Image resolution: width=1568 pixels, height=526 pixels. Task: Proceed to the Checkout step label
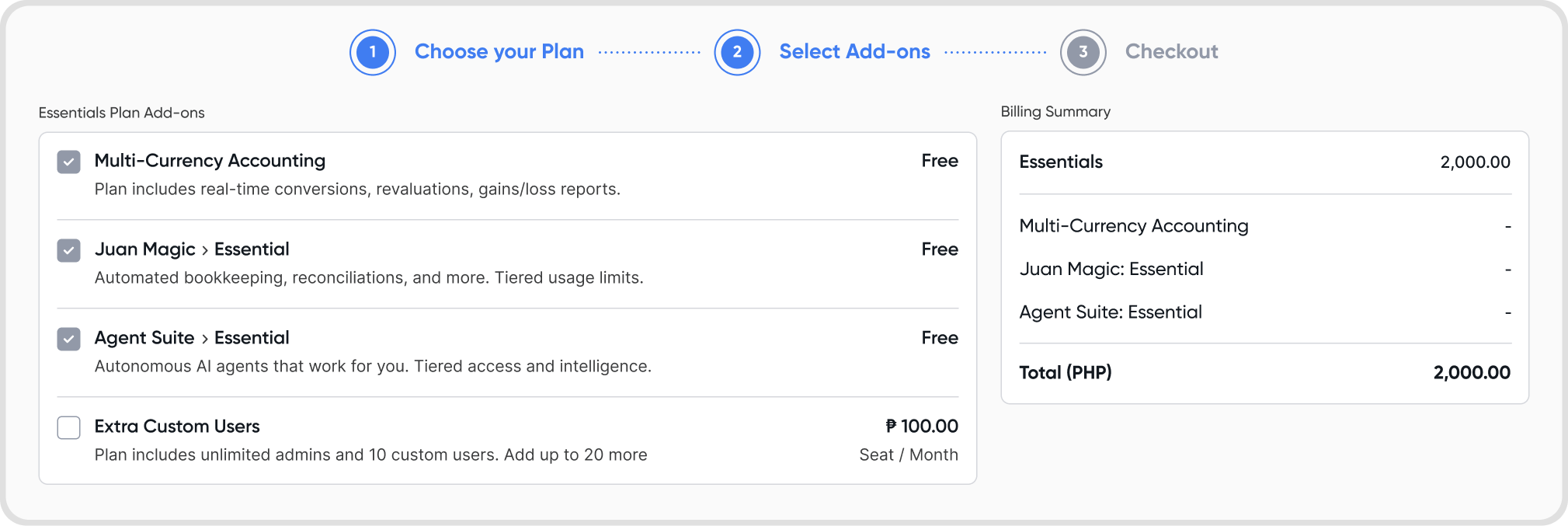click(x=1171, y=52)
